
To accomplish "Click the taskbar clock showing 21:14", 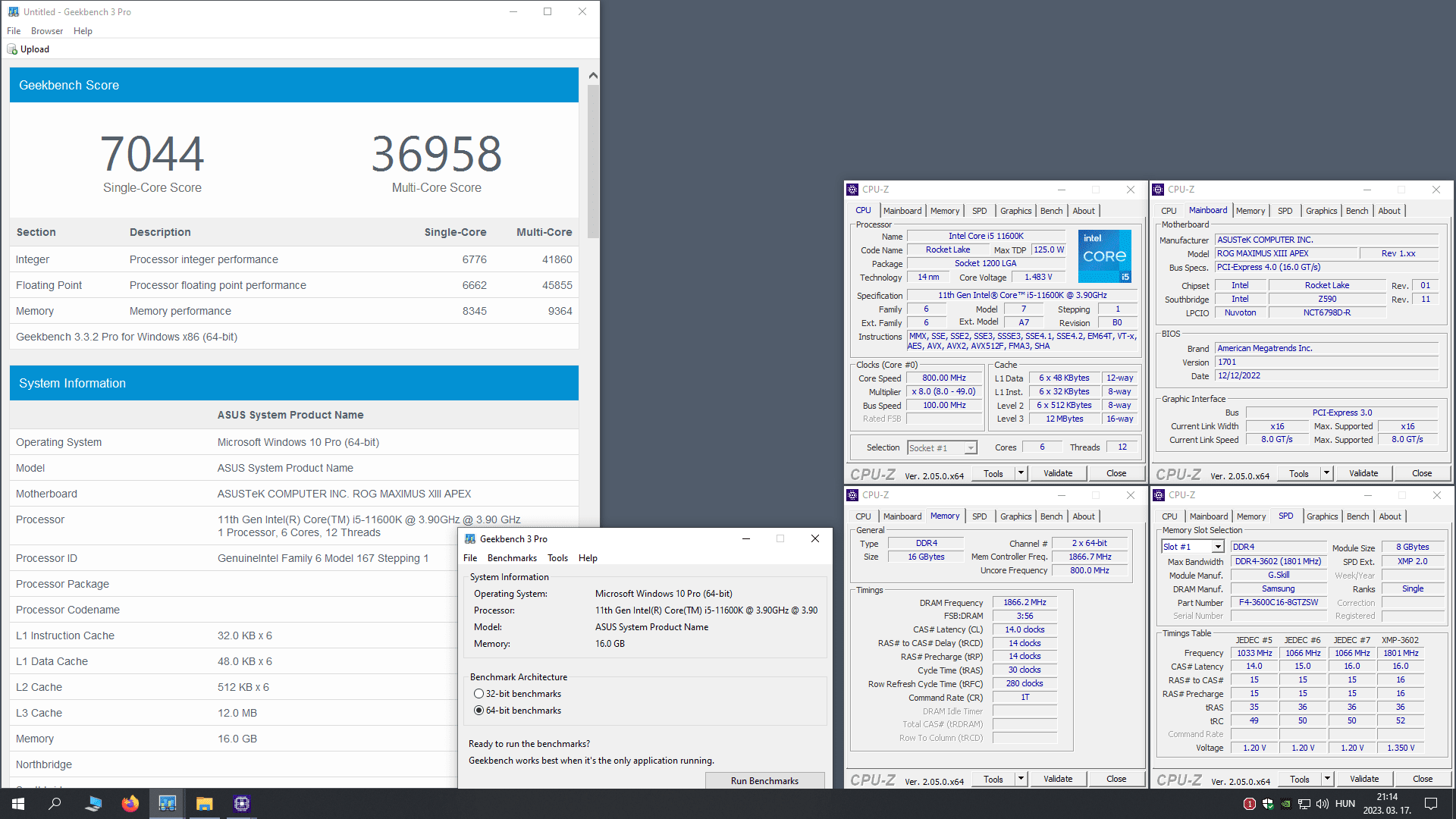I will tap(1387, 804).
